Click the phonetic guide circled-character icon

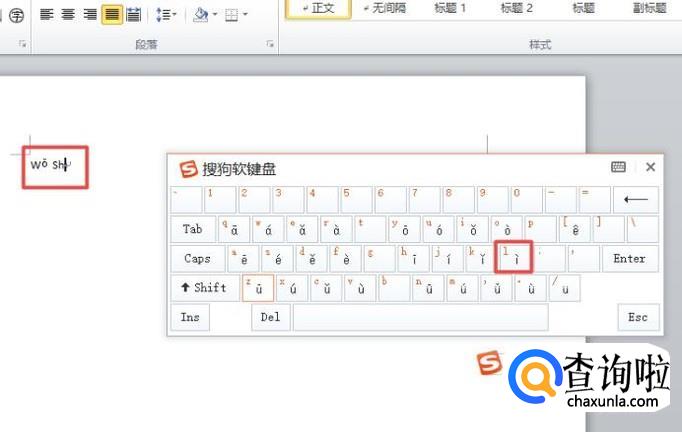pyautogui.click(x=17, y=16)
